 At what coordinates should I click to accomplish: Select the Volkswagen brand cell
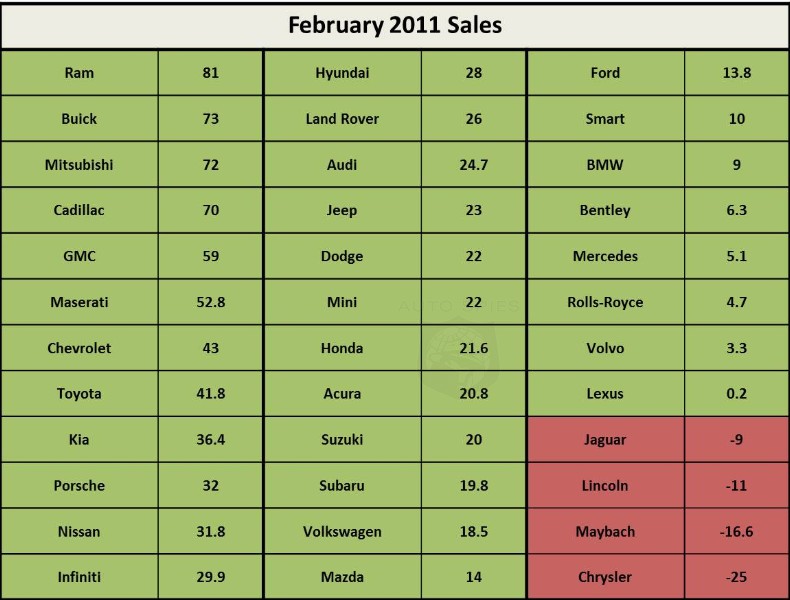pos(342,532)
